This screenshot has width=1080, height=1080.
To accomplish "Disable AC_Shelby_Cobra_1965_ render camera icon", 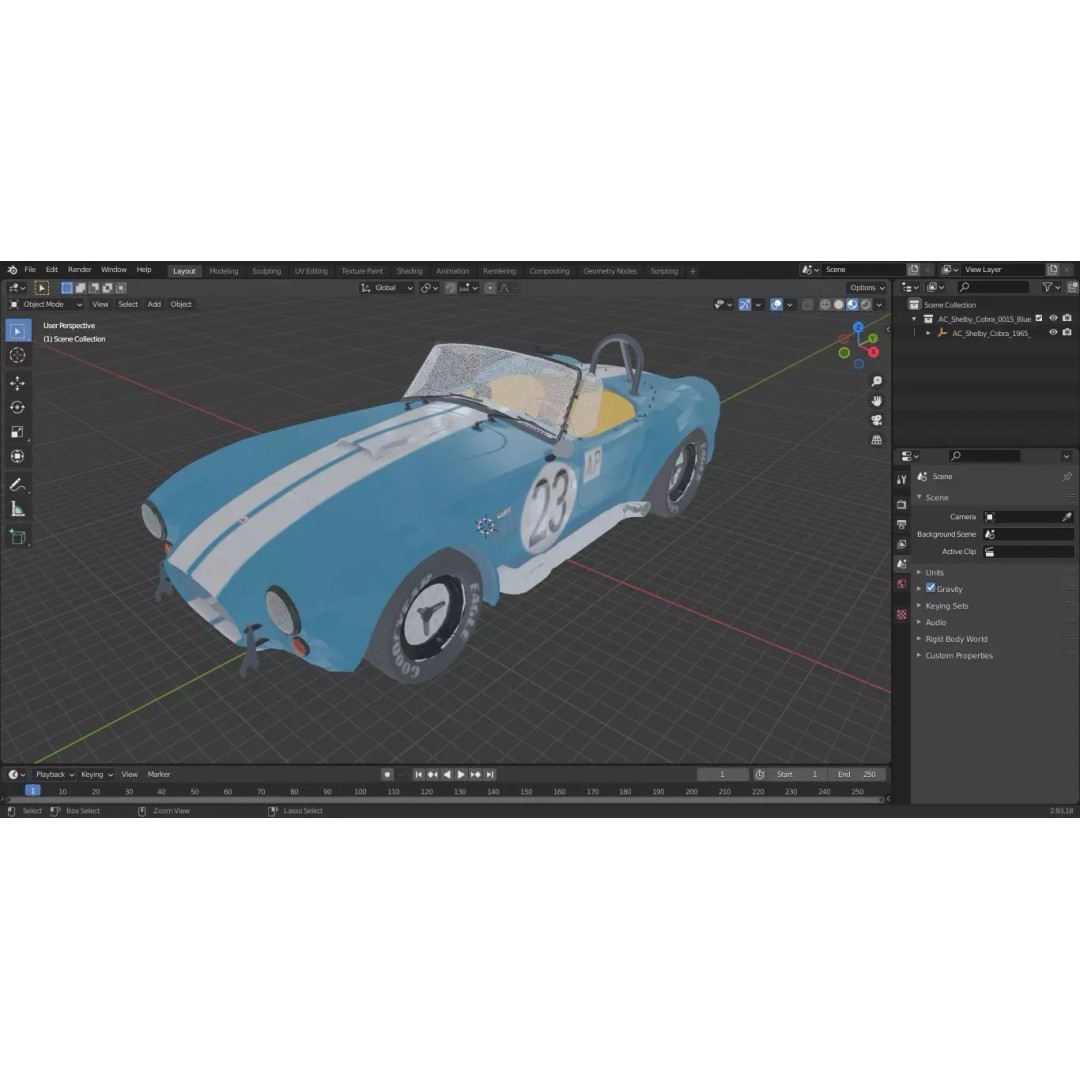I will tap(1067, 332).
